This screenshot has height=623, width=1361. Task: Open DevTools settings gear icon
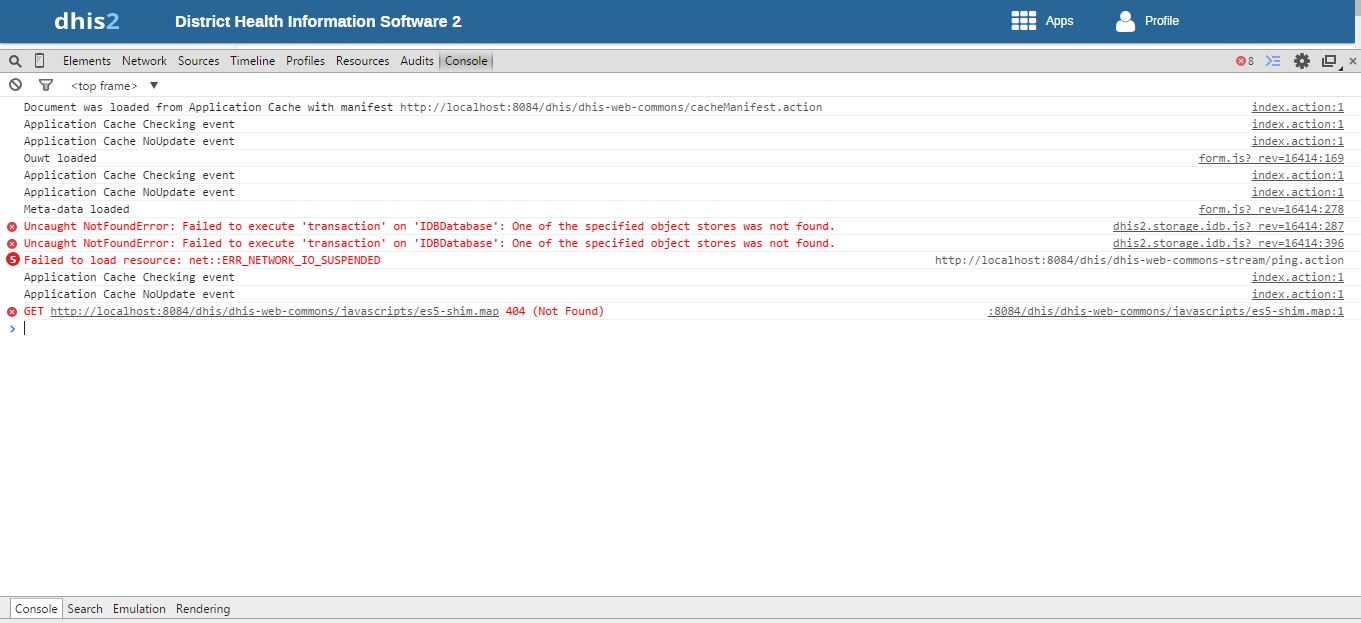pyautogui.click(x=1301, y=61)
